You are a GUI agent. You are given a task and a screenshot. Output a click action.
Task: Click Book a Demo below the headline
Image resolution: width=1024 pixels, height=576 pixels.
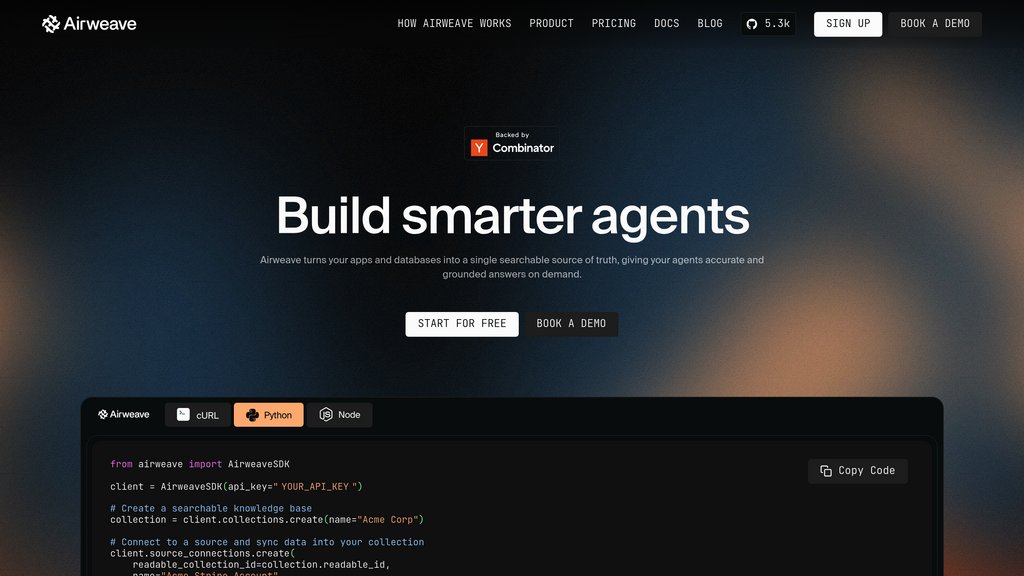pos(571,324)
